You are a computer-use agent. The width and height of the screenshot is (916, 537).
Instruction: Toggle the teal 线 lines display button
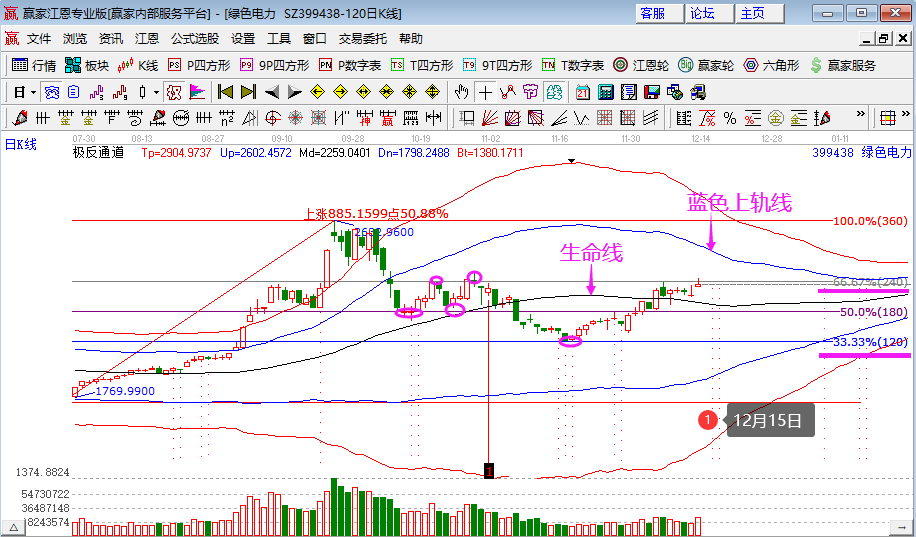coord(554,92)
